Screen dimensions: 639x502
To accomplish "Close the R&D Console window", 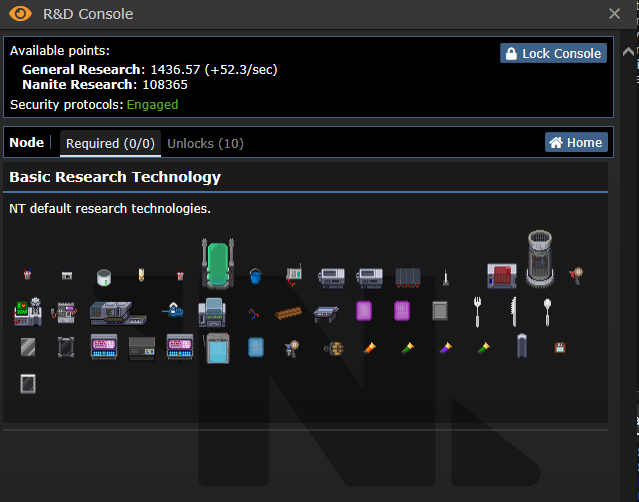I will click(615, 14).
